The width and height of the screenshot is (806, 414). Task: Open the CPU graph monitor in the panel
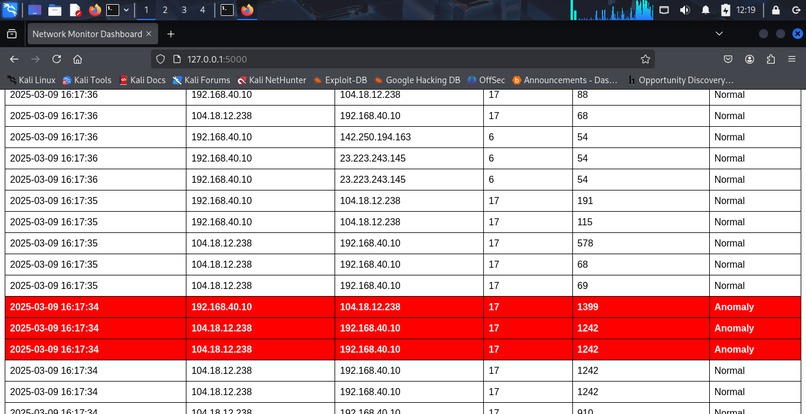(x=611, y=10)
